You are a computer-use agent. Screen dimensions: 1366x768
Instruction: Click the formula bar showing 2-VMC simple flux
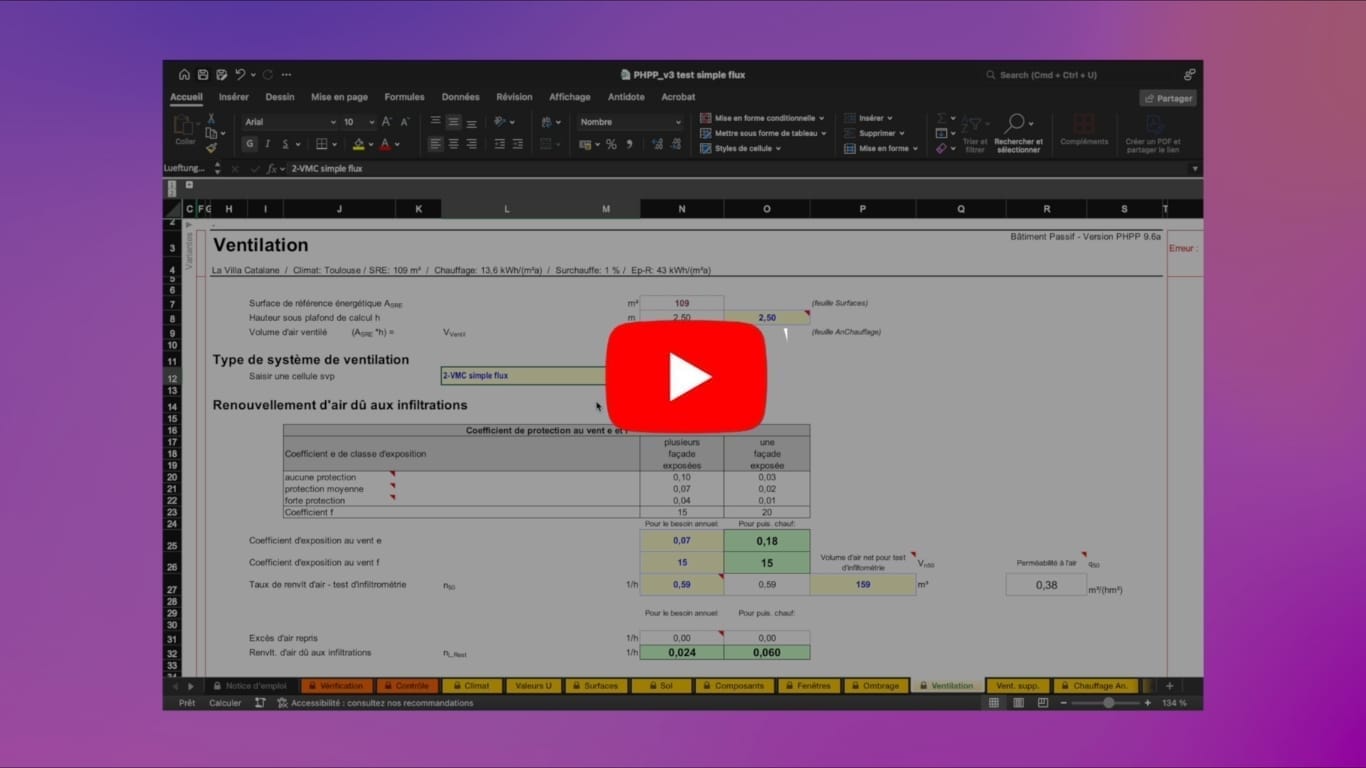tap(738, 169)
